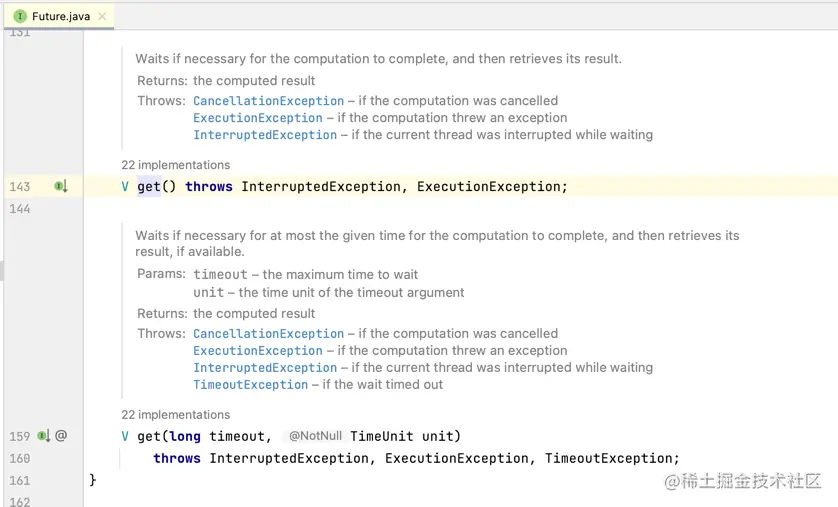Click the closing brace on line 161
This screenshot has height=507, width=838.
93,480
